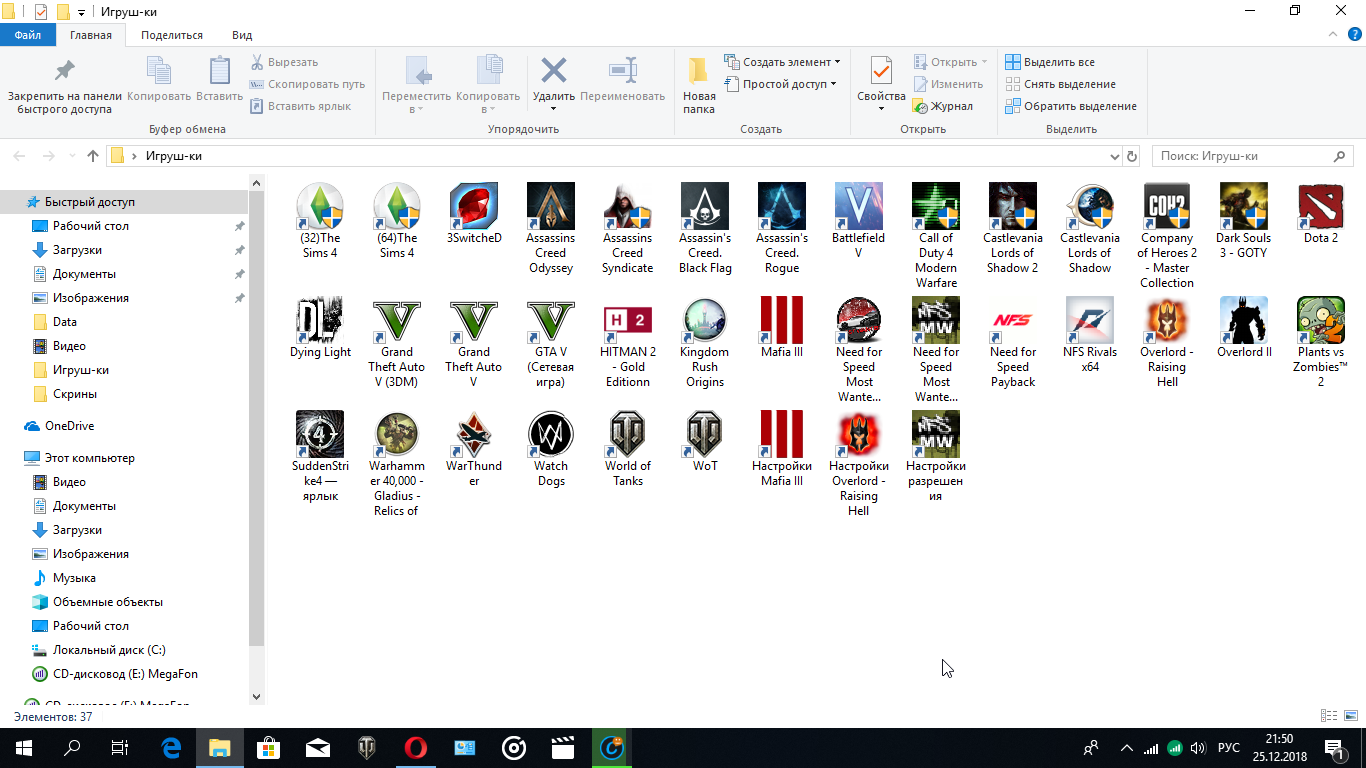Select the NFS Rivals x64 shortcut

point(1090,335)
